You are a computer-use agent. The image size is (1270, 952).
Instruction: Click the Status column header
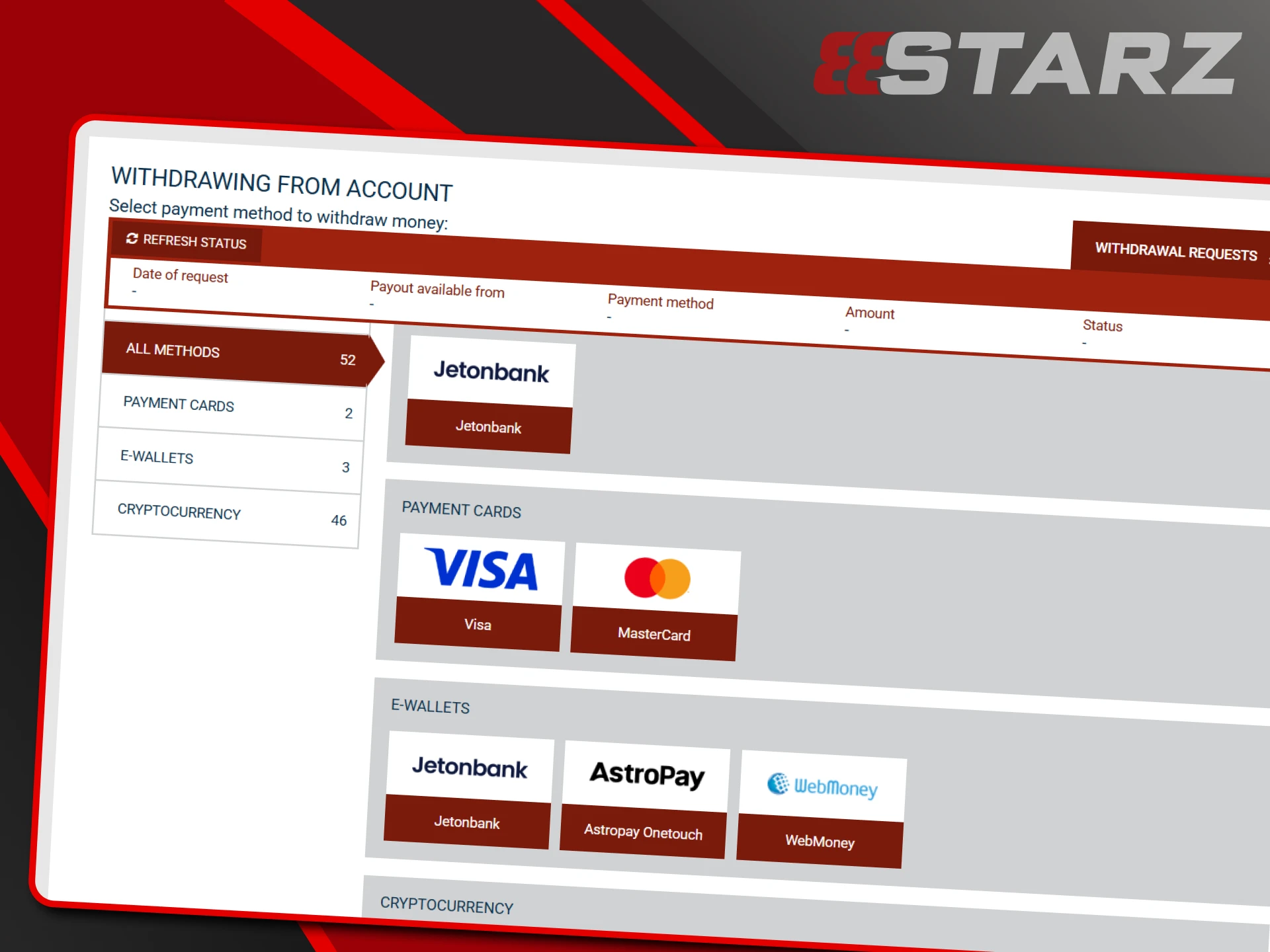[x=1103, y=325]
